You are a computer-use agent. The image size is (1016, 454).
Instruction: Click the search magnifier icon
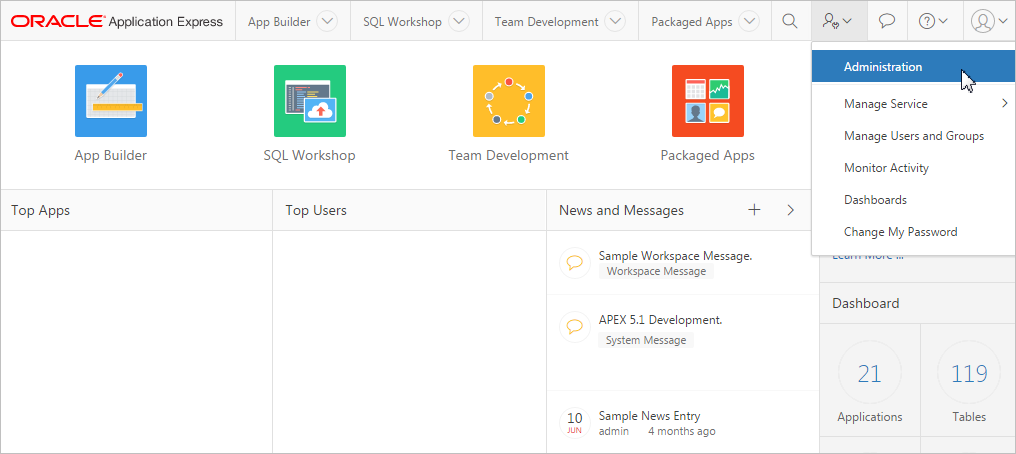[x=789, y=21]
